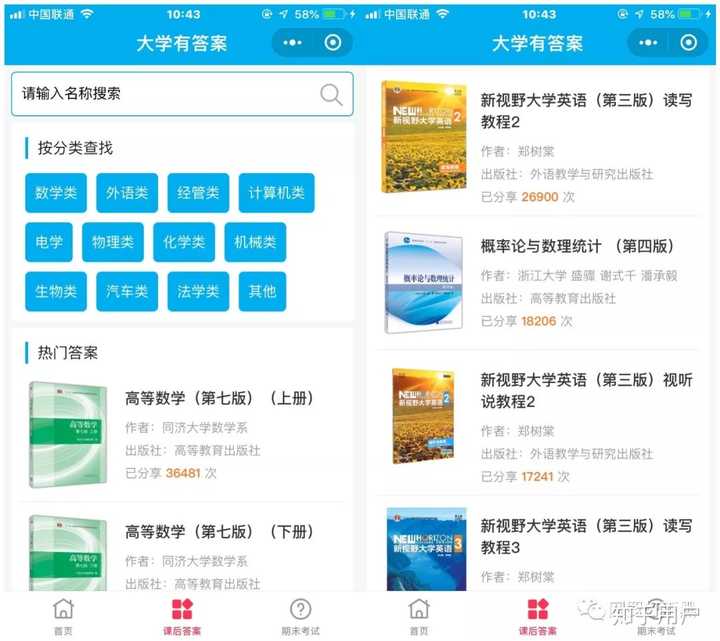
Task: Select the 法学类 category
Action: click(198, 292)
